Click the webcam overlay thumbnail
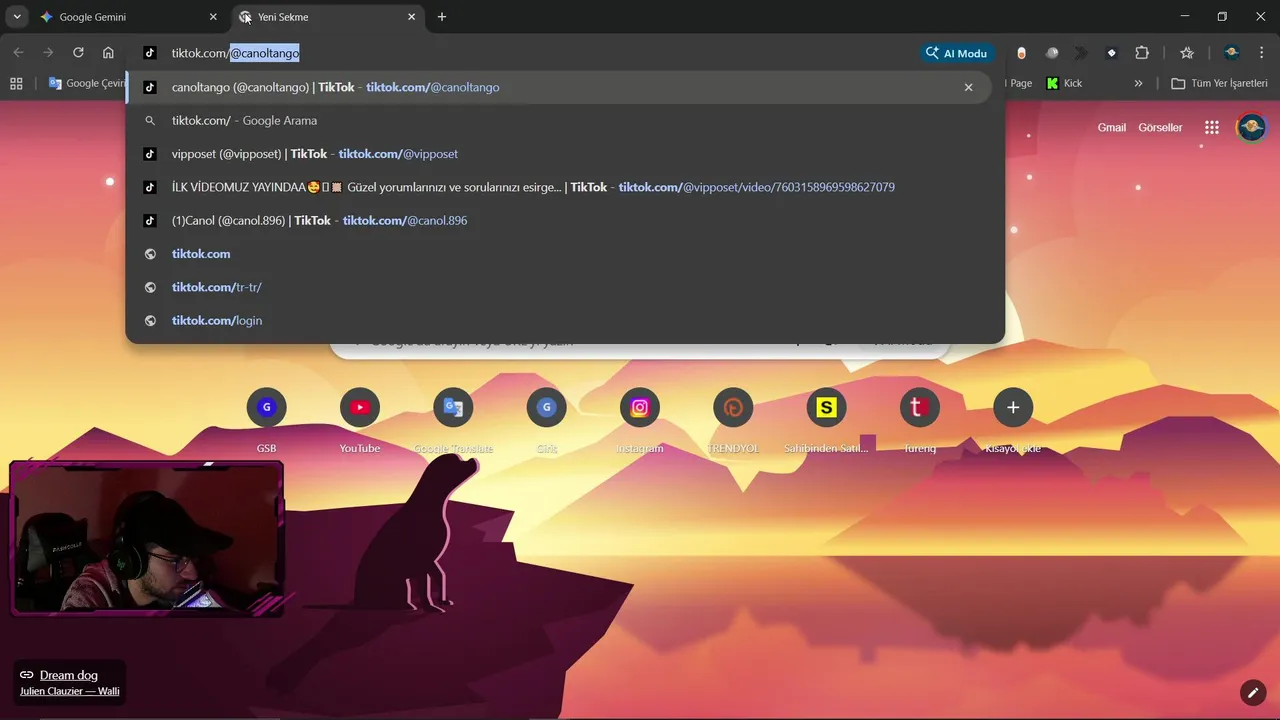Viewport: 1280px width, 720px height. click(147, 537)
